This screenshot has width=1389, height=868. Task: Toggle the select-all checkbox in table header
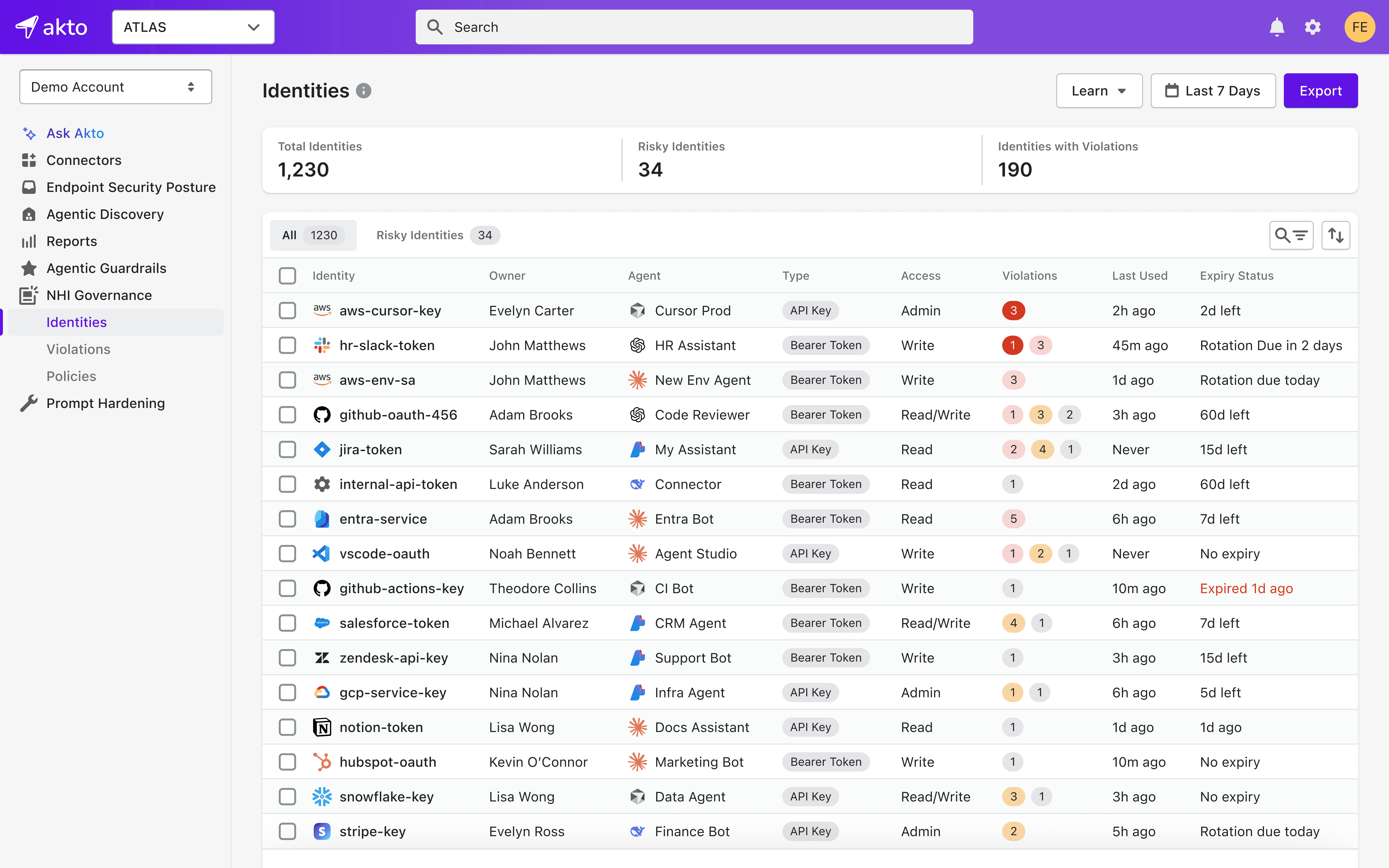click(x=287, y=276)
